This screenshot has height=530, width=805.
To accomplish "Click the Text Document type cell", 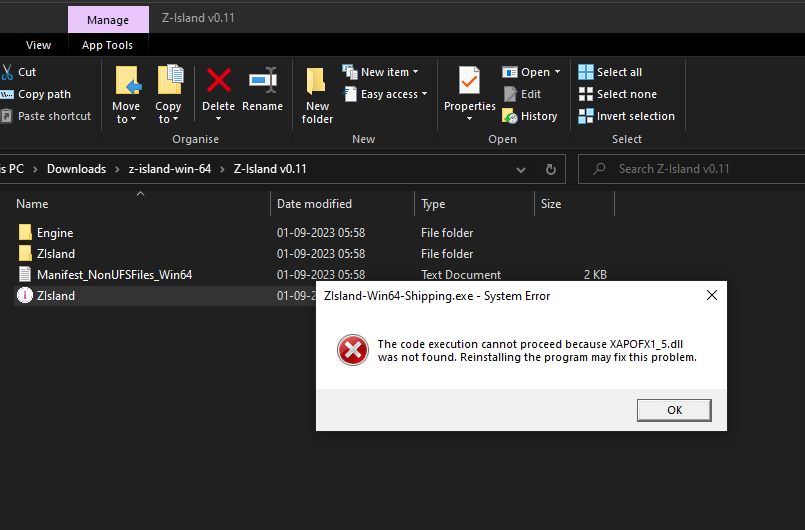I will 461,275.
